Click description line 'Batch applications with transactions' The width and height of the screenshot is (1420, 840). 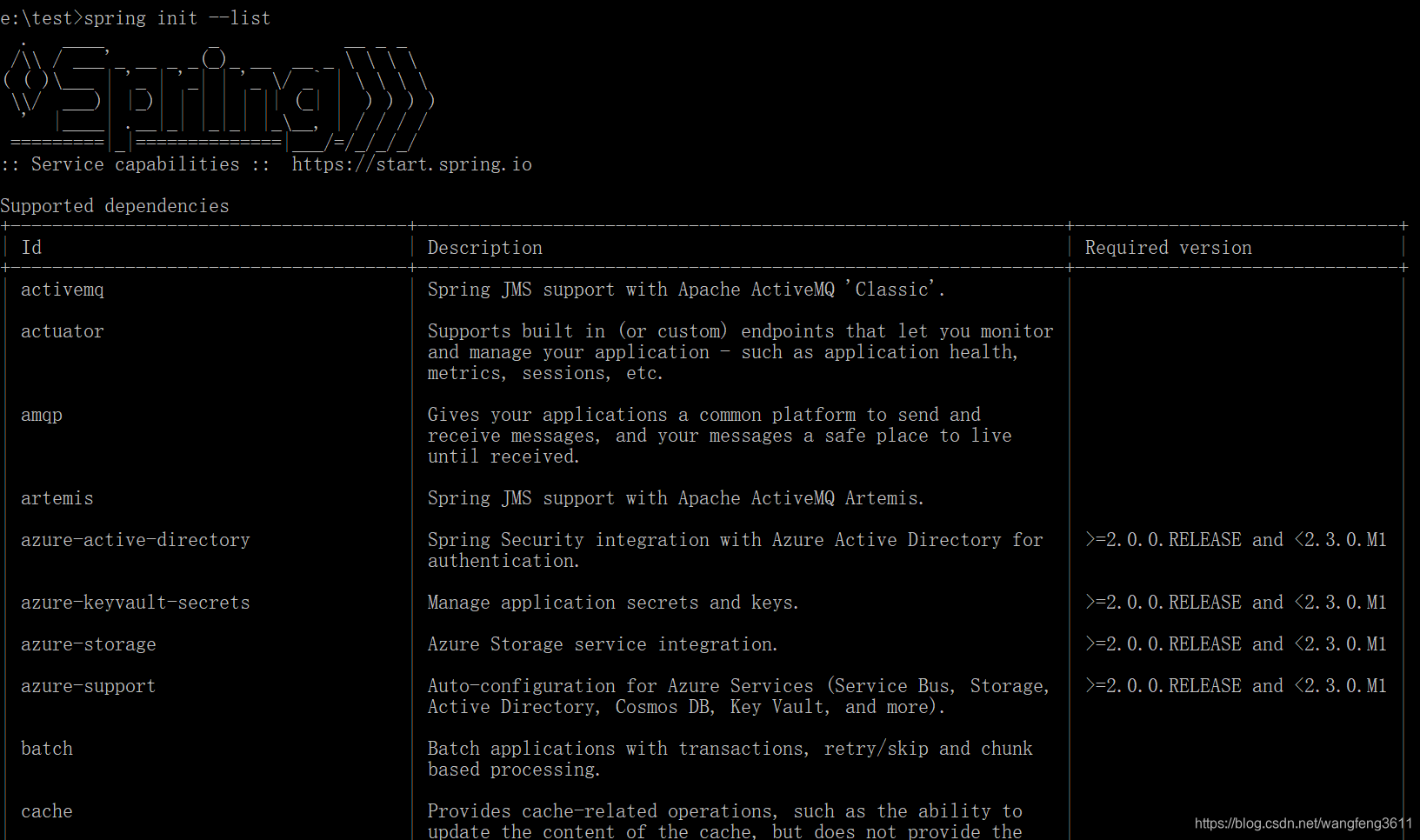730,749
